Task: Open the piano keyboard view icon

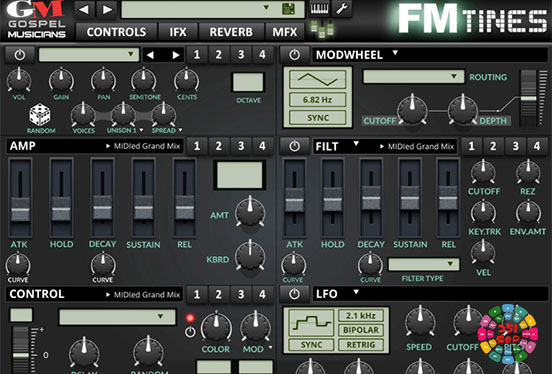Action: pos(319,8)
